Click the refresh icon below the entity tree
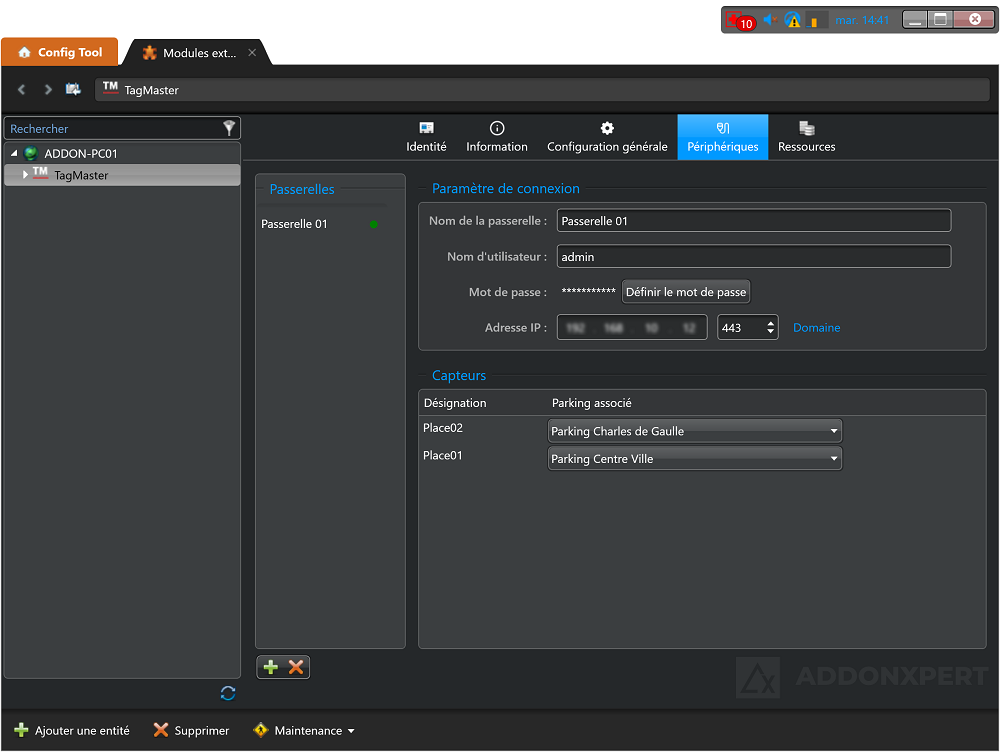This screenshot has width=1000, height=752. pos(228,693)
